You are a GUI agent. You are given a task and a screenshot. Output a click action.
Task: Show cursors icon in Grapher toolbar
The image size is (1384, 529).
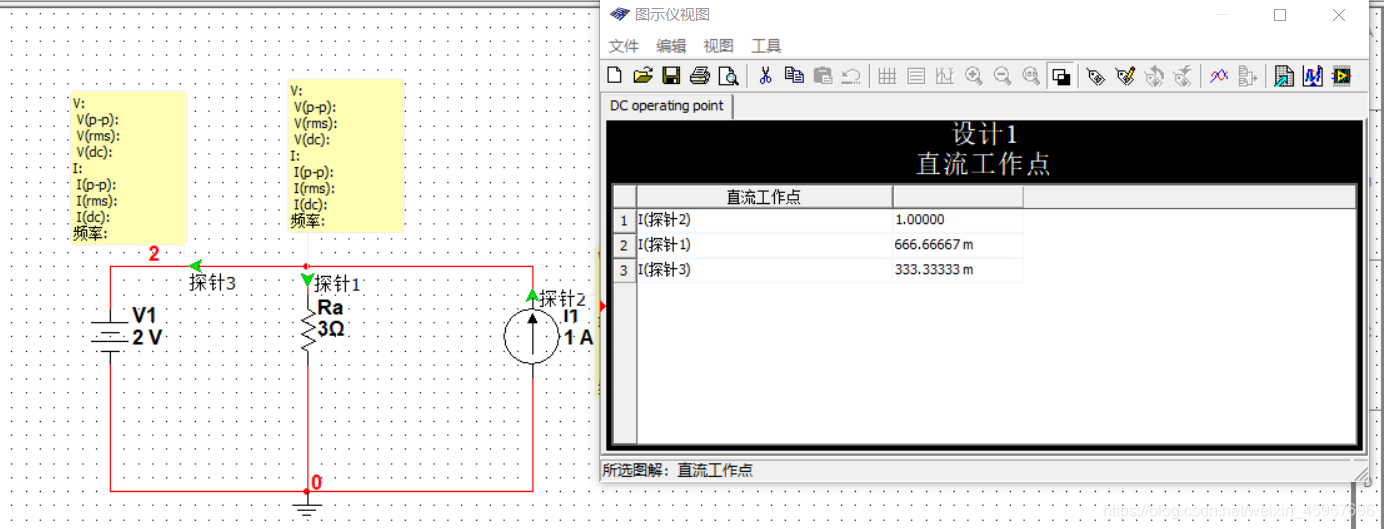(x=944, y=76)
